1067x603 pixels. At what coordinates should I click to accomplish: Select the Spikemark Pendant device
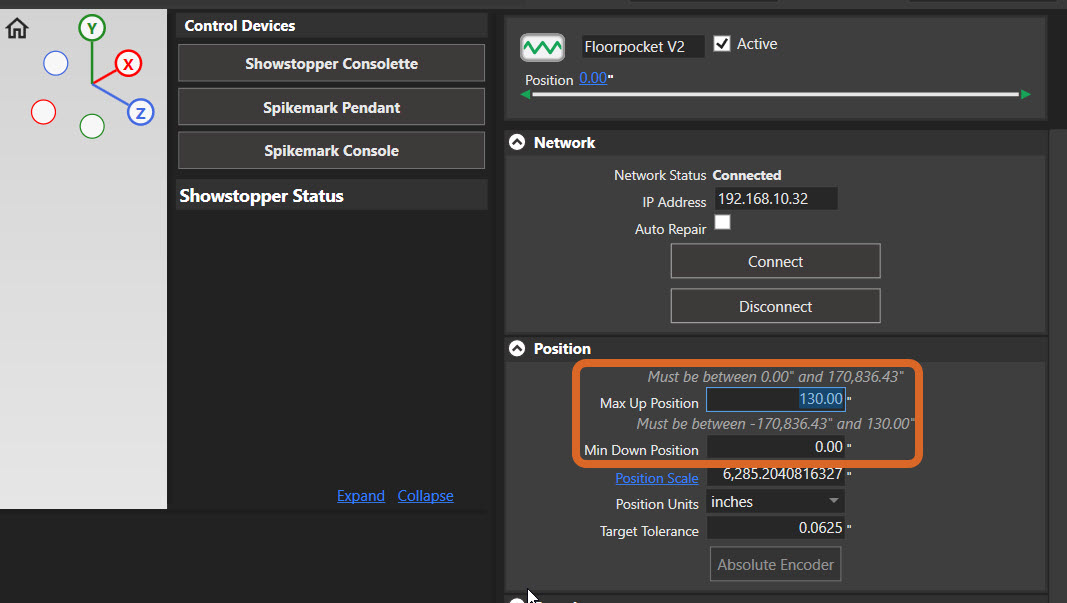331,107
